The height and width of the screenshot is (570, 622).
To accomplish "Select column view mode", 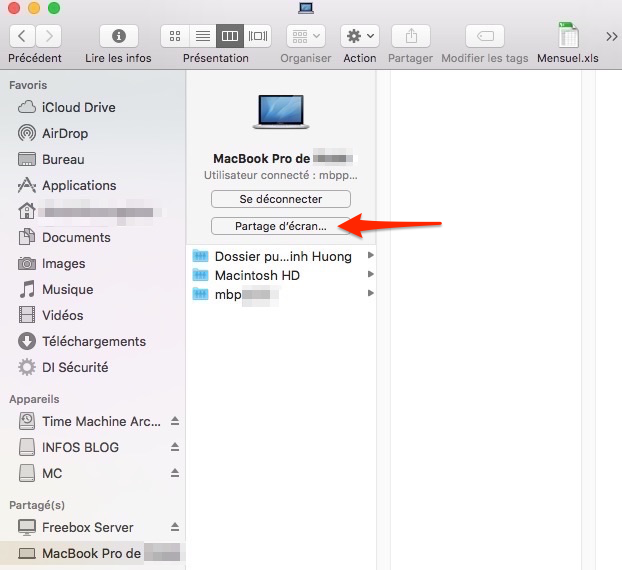I will (230, 36).
